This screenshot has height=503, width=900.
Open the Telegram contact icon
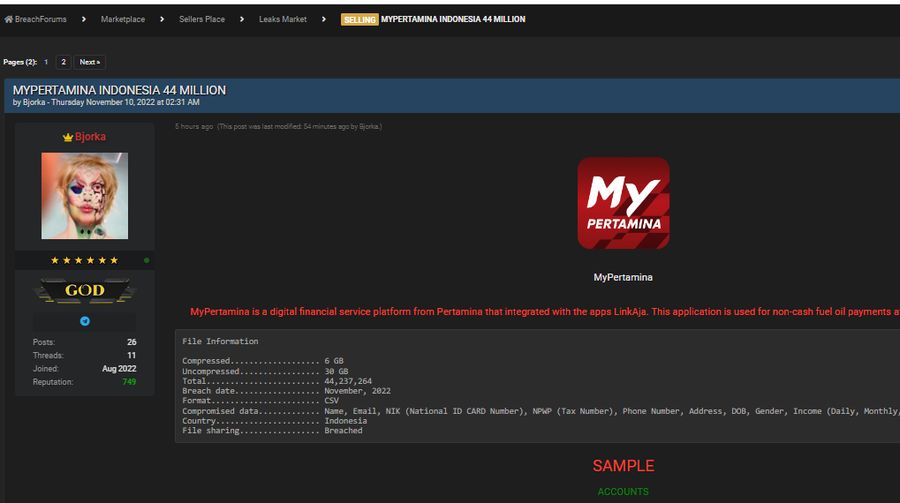[x=85, y=321]
